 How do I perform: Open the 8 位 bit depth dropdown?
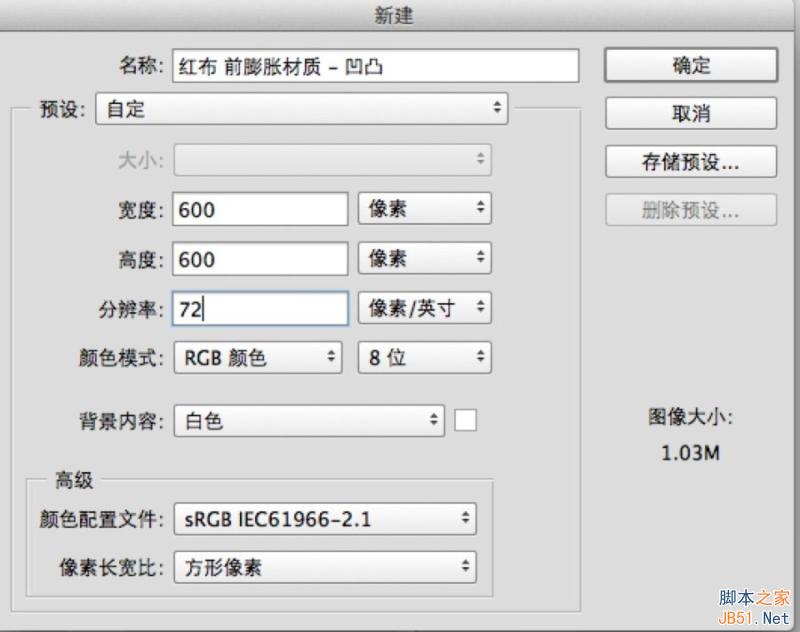(x=424, y=358)
